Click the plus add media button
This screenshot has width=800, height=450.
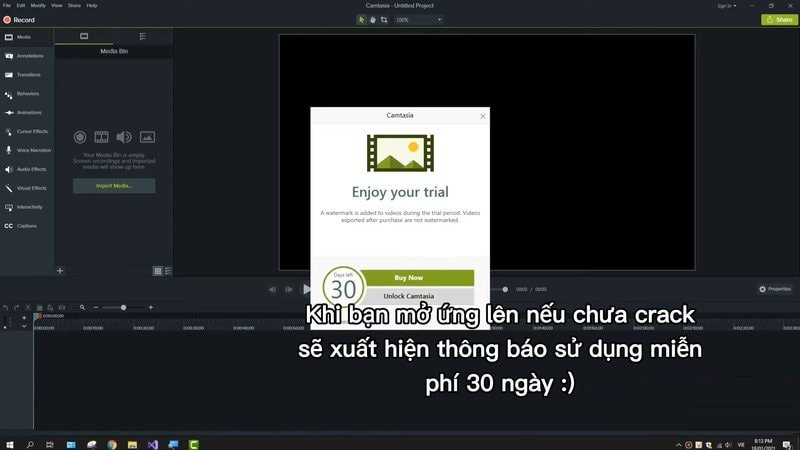pos(60,271)
